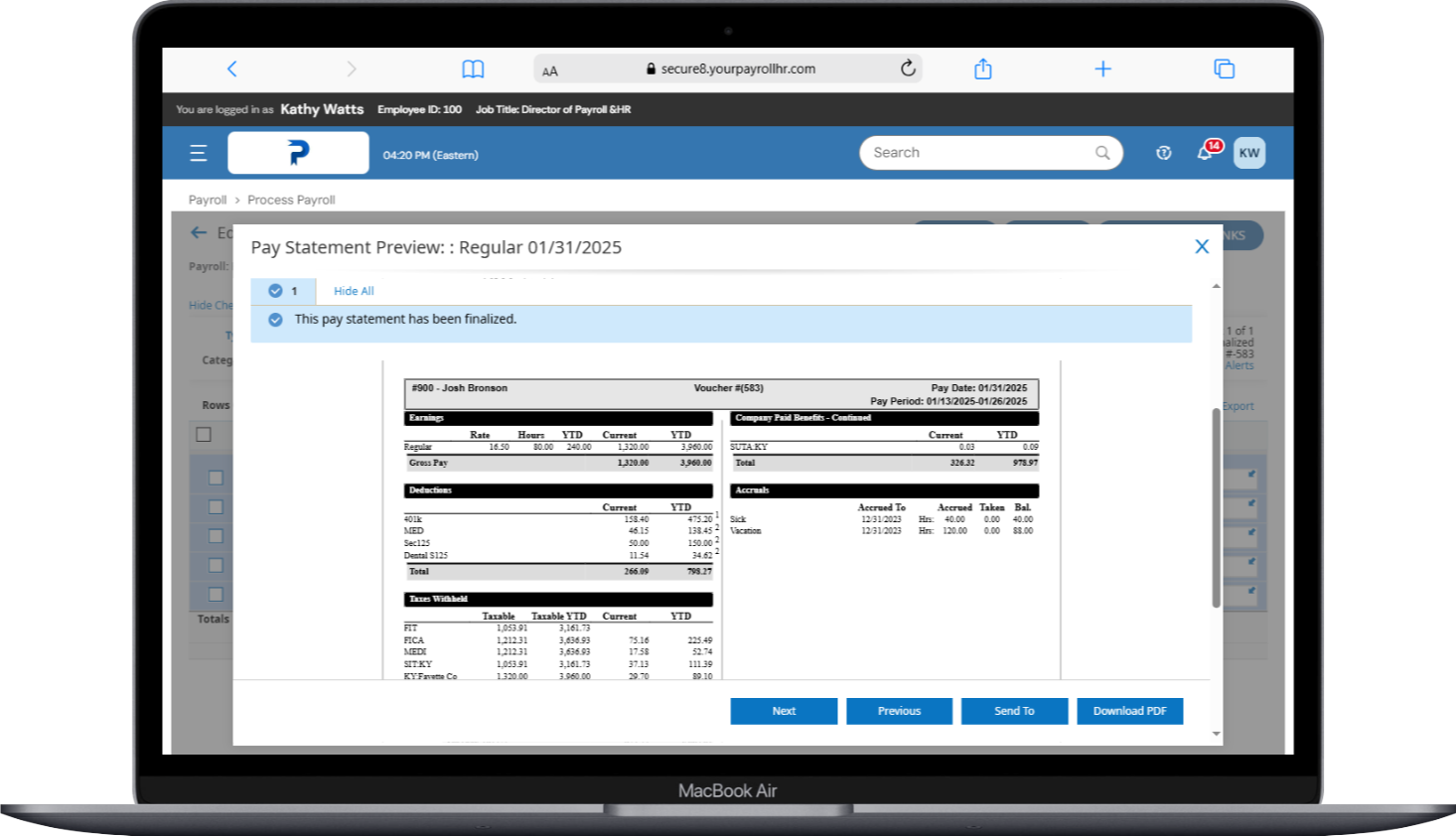Go to the next pay statement

click(784, 711)
